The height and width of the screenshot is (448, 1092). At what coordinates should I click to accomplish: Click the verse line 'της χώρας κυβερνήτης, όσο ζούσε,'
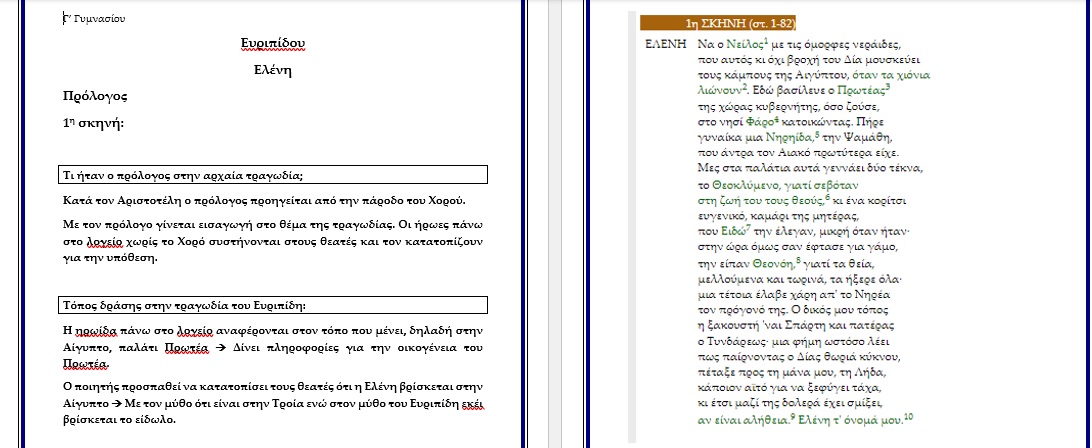coord(789,106)
